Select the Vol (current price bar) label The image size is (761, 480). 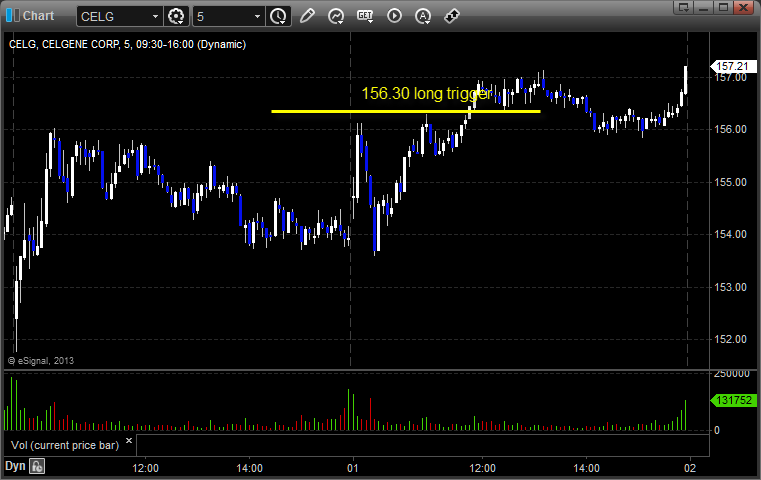coord(65,445)
